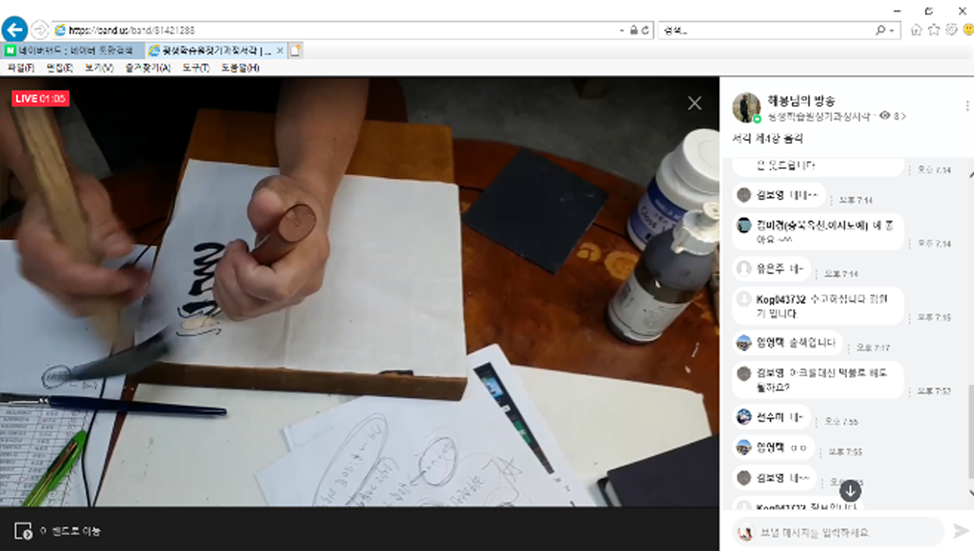Click the browser forward arrow button
974x551 pixels.
pyautogui.click(x=39, y=30)
